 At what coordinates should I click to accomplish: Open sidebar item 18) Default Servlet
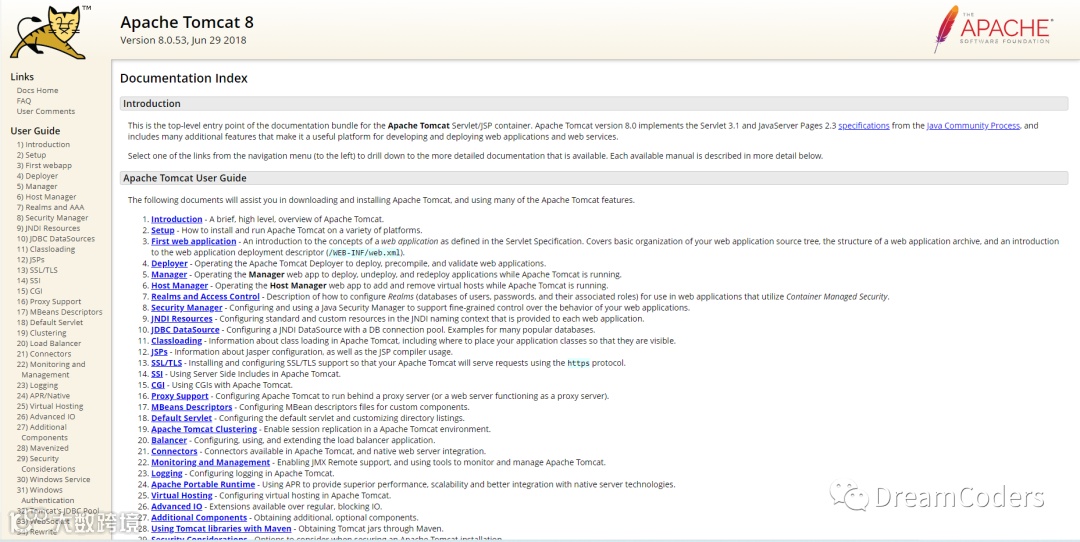click(50, 322)
